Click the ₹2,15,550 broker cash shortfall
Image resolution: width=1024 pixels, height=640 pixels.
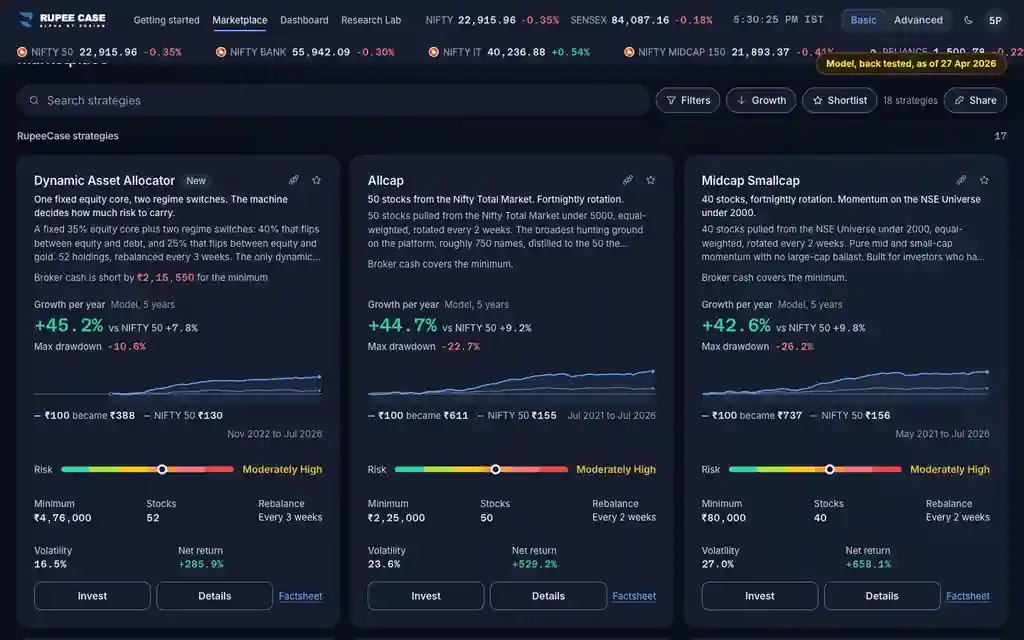coord(165,278)
